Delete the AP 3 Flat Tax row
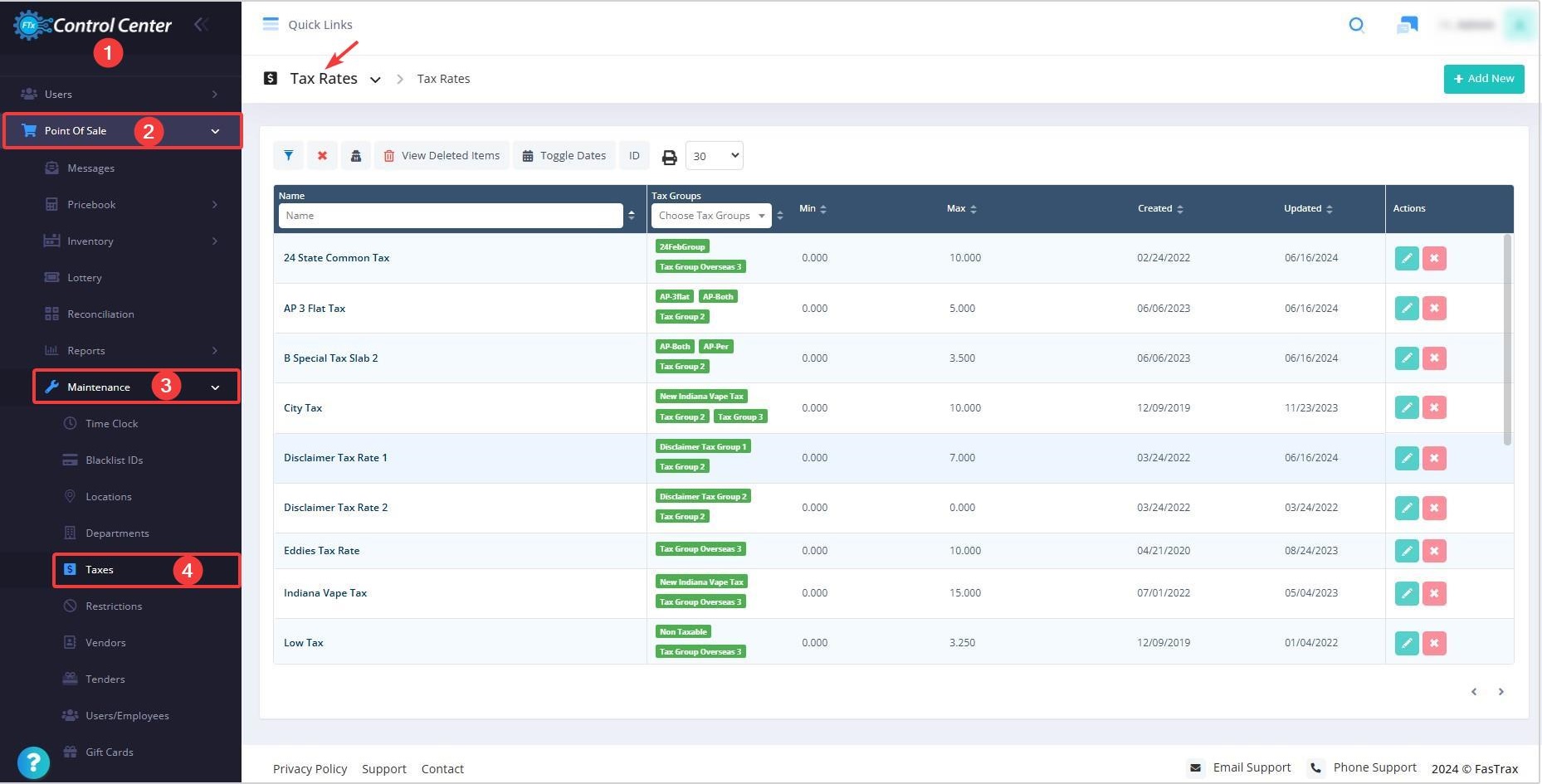This screenshot has height=784, width=1542. (x=1434, y=308)
